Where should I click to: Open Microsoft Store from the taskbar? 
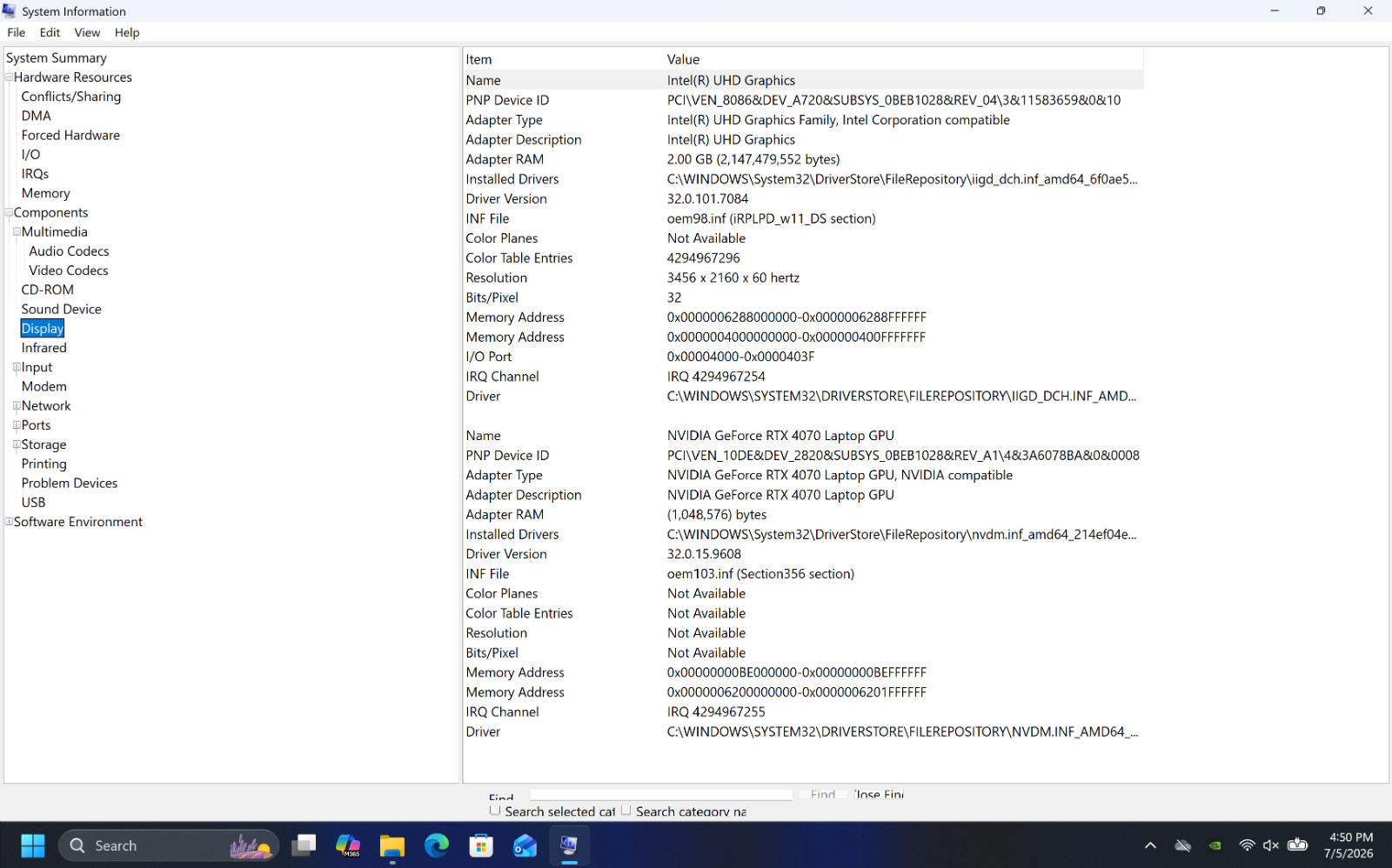pyautogui.click(x=481, y=845)
